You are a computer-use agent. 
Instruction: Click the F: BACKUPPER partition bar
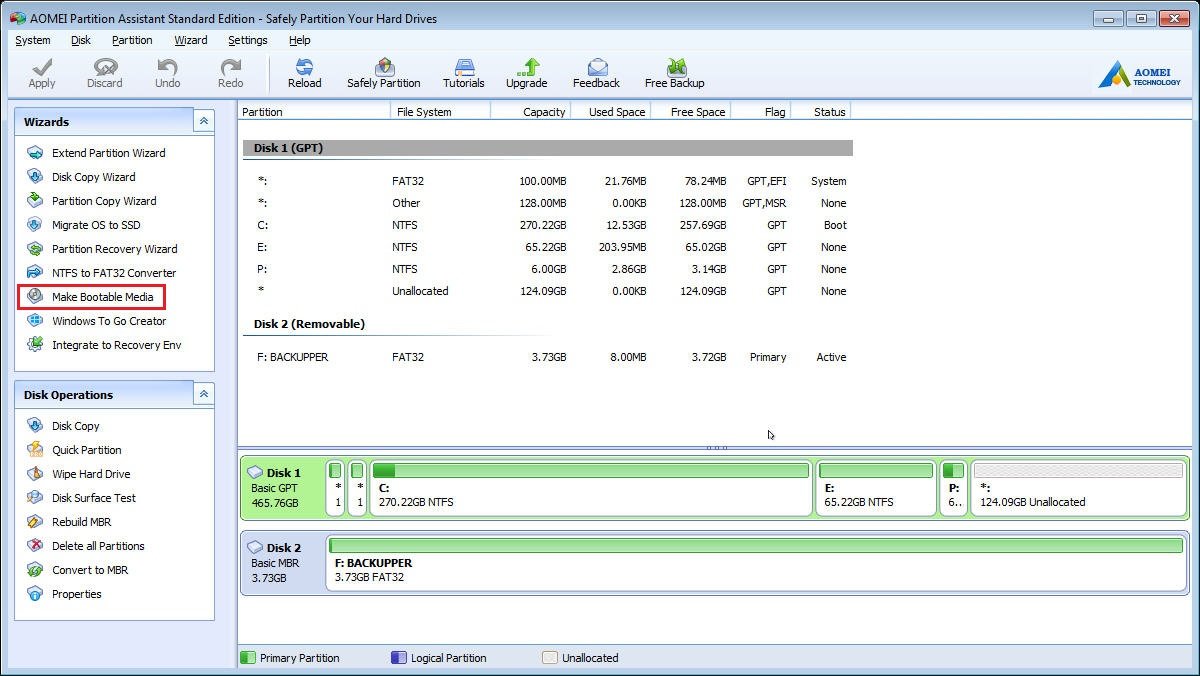755,563
